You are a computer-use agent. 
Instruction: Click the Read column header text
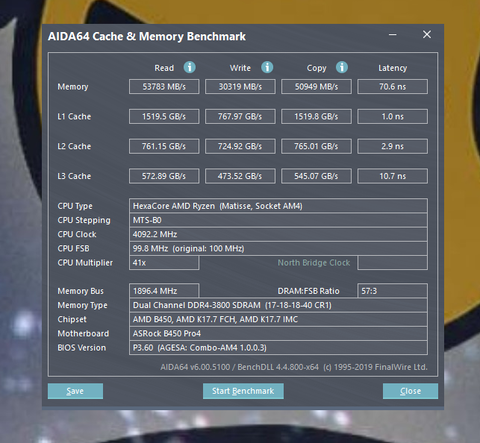point(164,68)
